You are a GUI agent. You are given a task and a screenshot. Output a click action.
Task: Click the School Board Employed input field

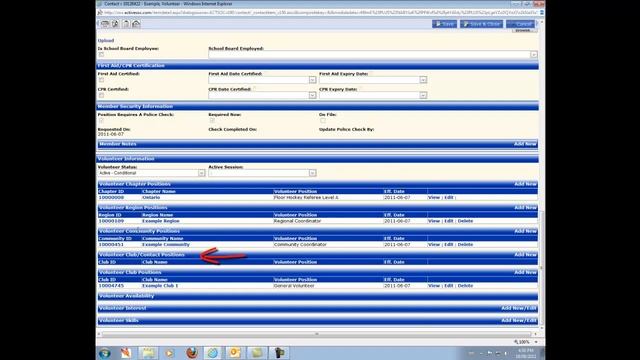[369, 55]
